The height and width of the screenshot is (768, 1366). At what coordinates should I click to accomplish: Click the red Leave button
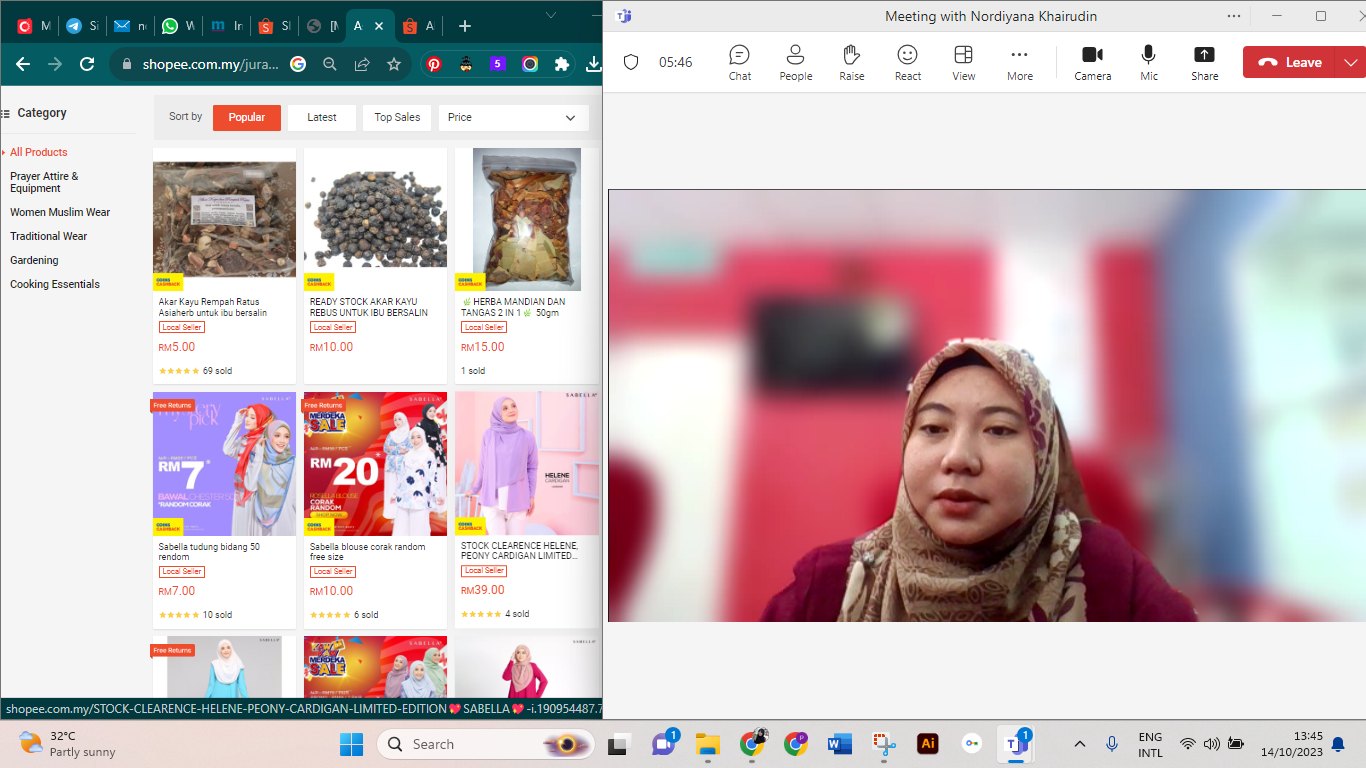click(1291, 62)
